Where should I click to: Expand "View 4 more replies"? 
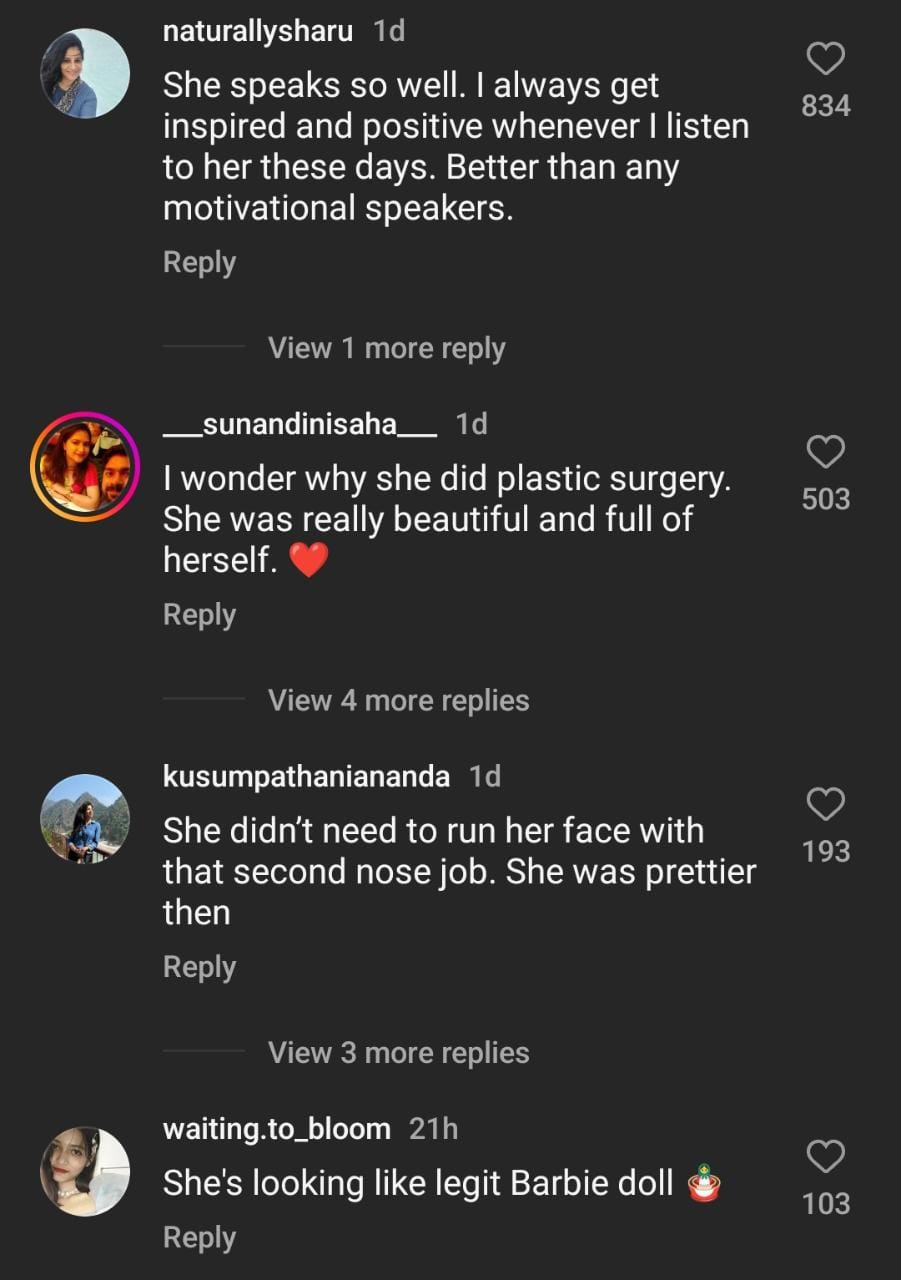398,700
